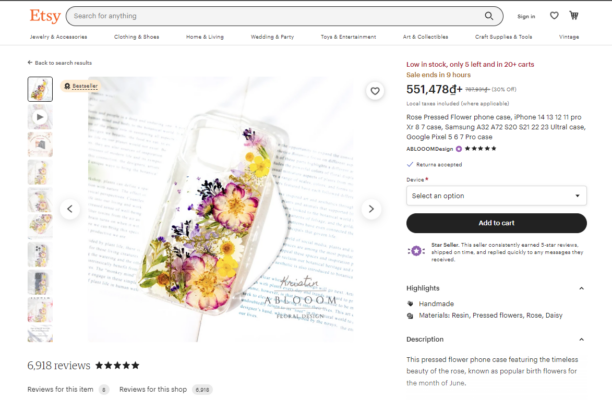Favorite this item with heart on image
Screen dimensions: 612x400
[x=375, y=91]
